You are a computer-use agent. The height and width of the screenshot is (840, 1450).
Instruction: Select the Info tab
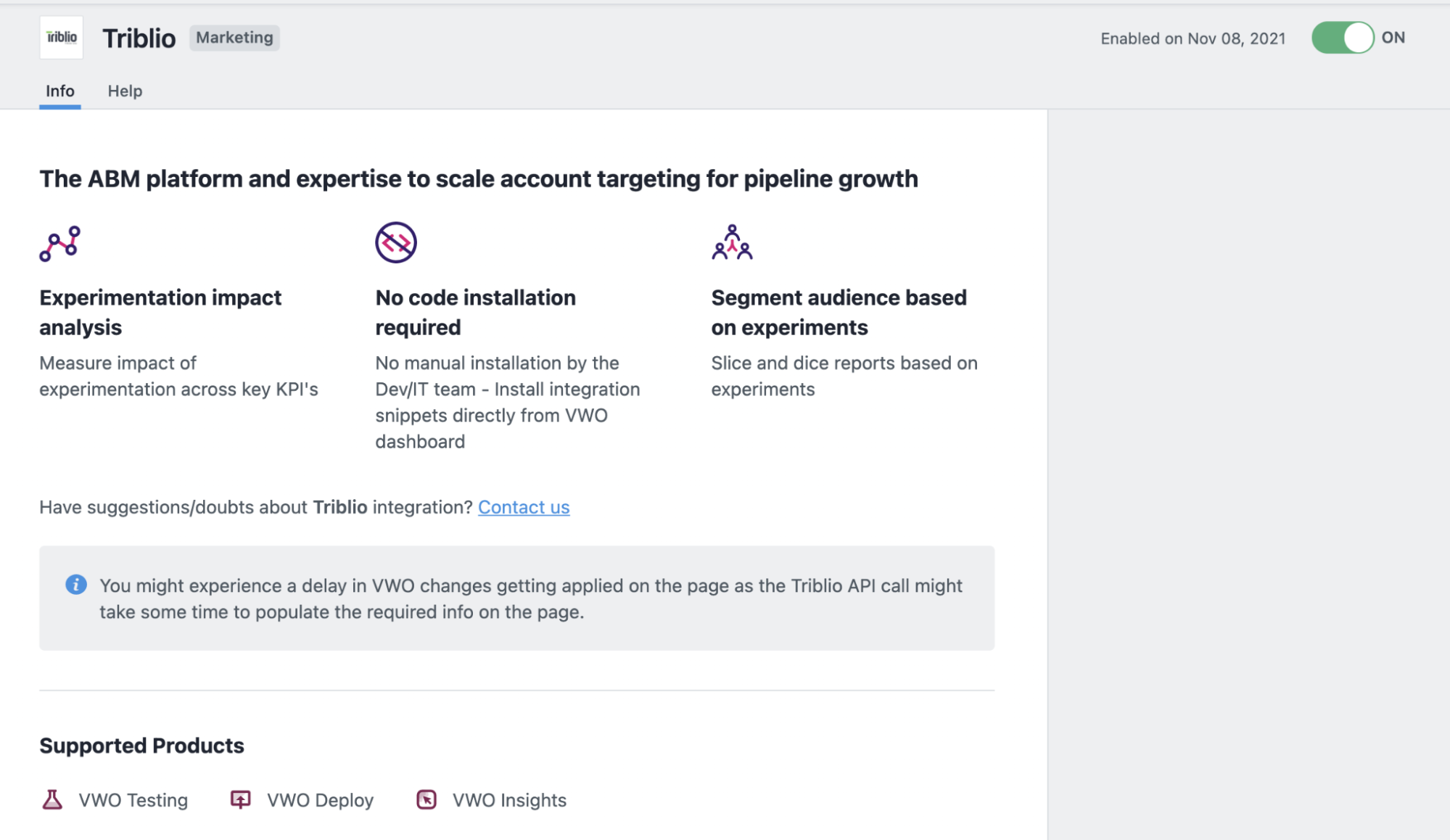(60, 91)
